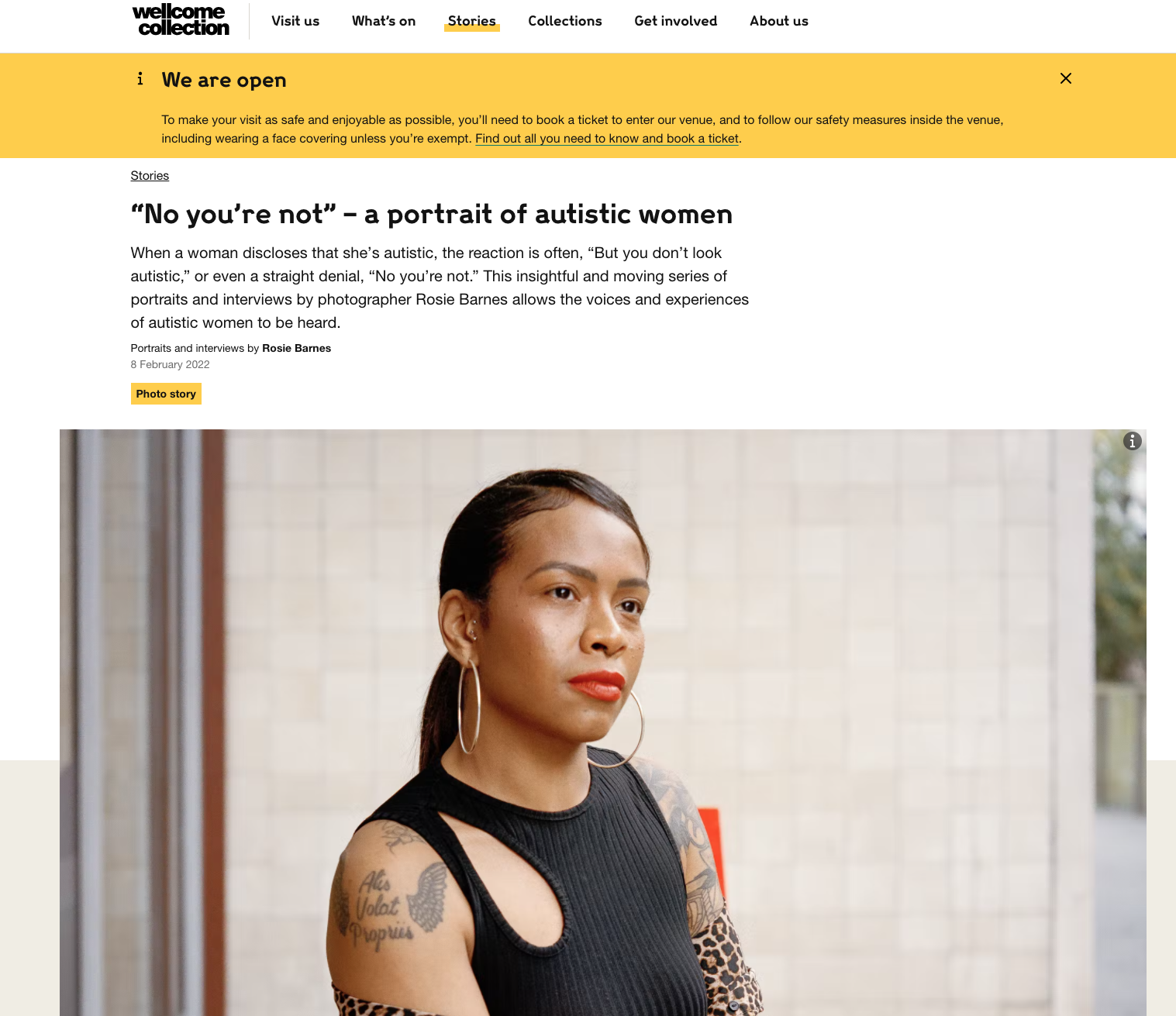Open the About us page
The width and height of the screenshot is (1176, 1016).
tap(779, 21)
